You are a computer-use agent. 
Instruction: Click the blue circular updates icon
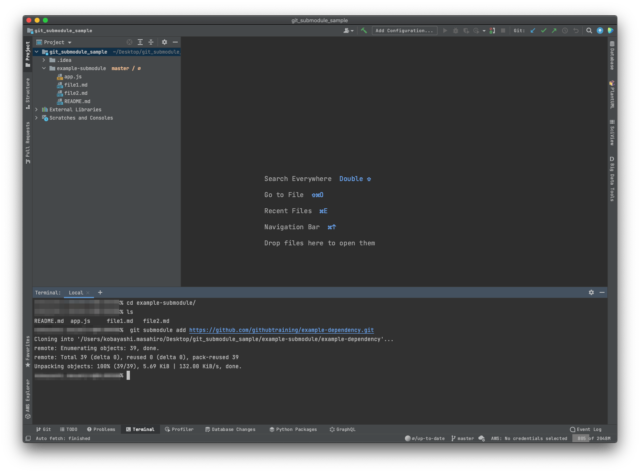pyautogui.click(x=600, y=31)
